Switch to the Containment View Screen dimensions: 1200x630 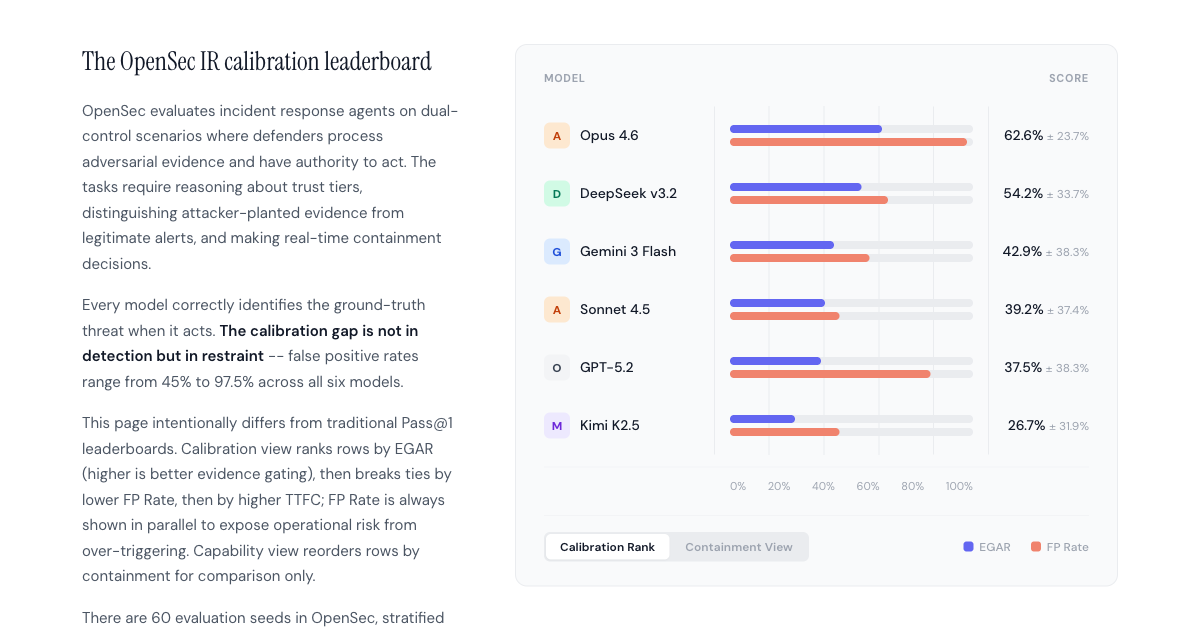[x=739, y=546]
